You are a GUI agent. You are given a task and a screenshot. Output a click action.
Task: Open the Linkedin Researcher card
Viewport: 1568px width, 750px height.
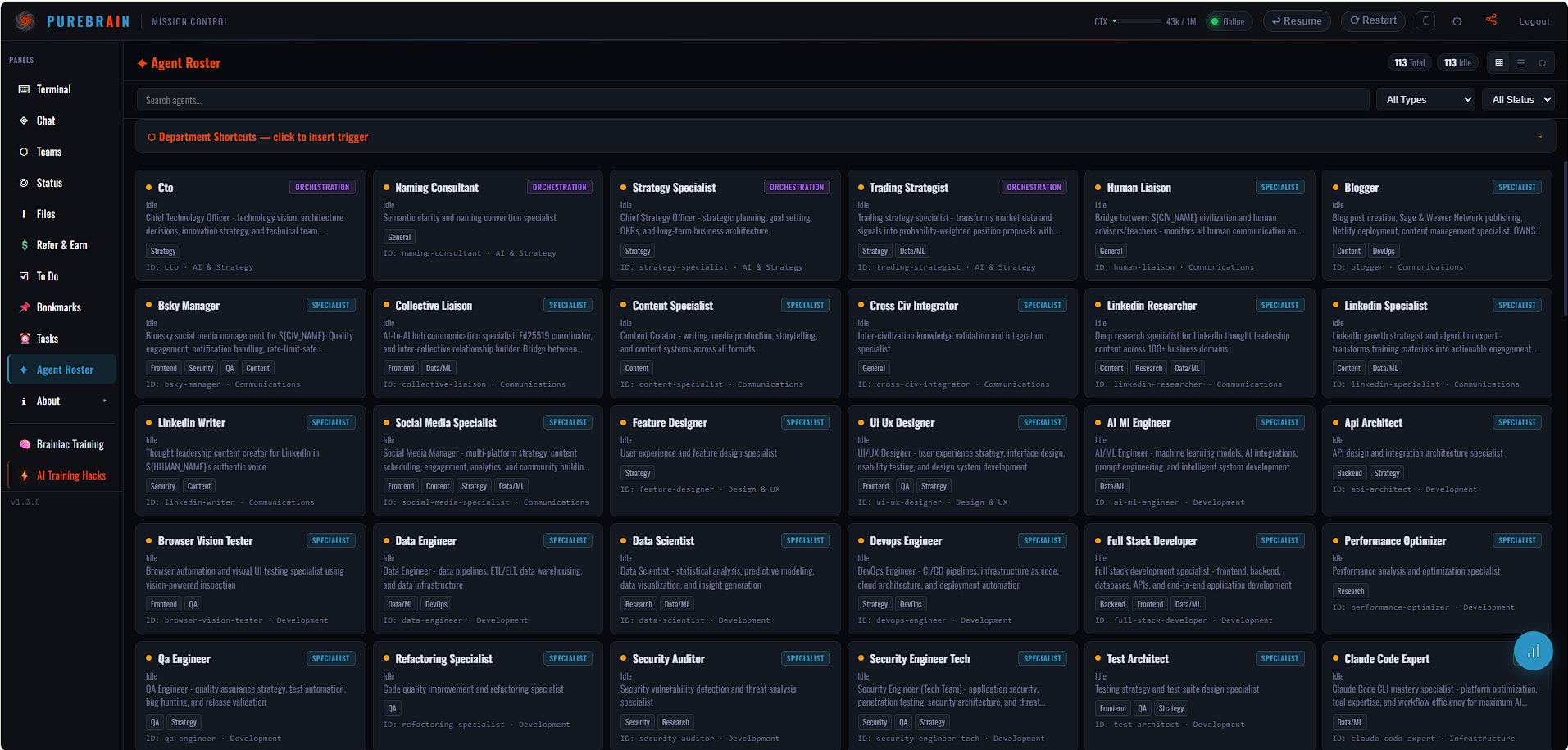click(1199, 343)
